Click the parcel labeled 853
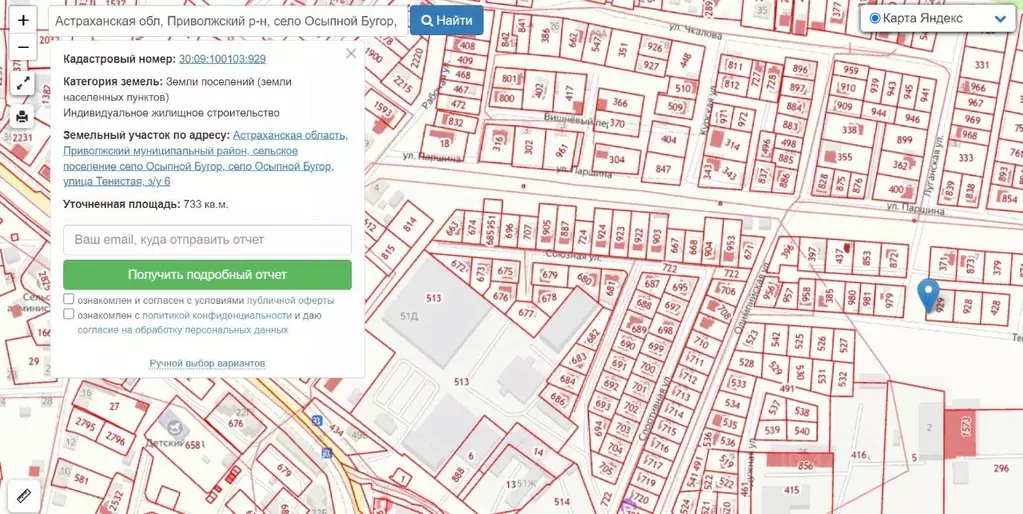This screenshot has height=514, width=1023. (x=866, y=259)
